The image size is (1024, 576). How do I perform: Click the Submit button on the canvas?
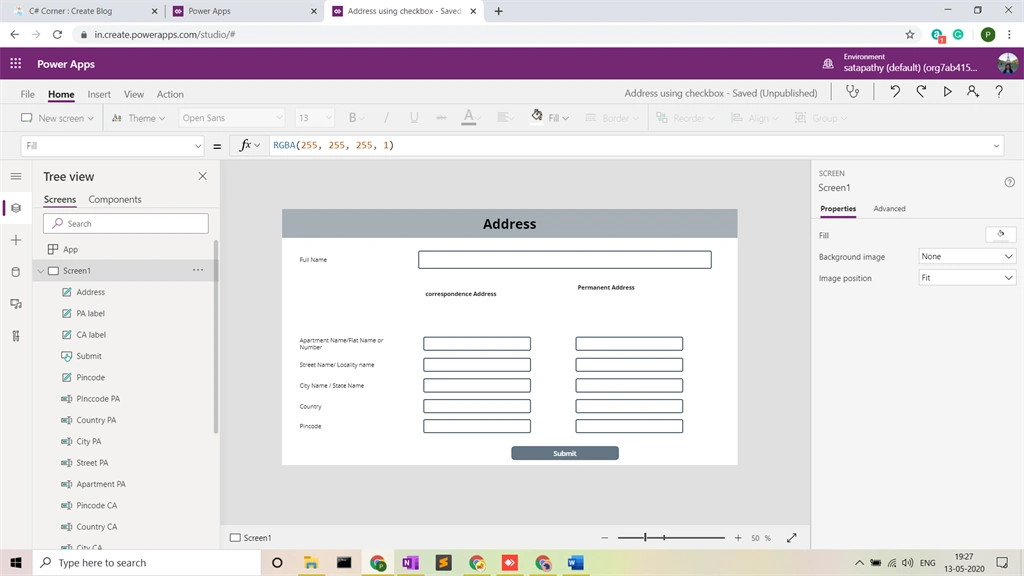[x=565, y=453]
